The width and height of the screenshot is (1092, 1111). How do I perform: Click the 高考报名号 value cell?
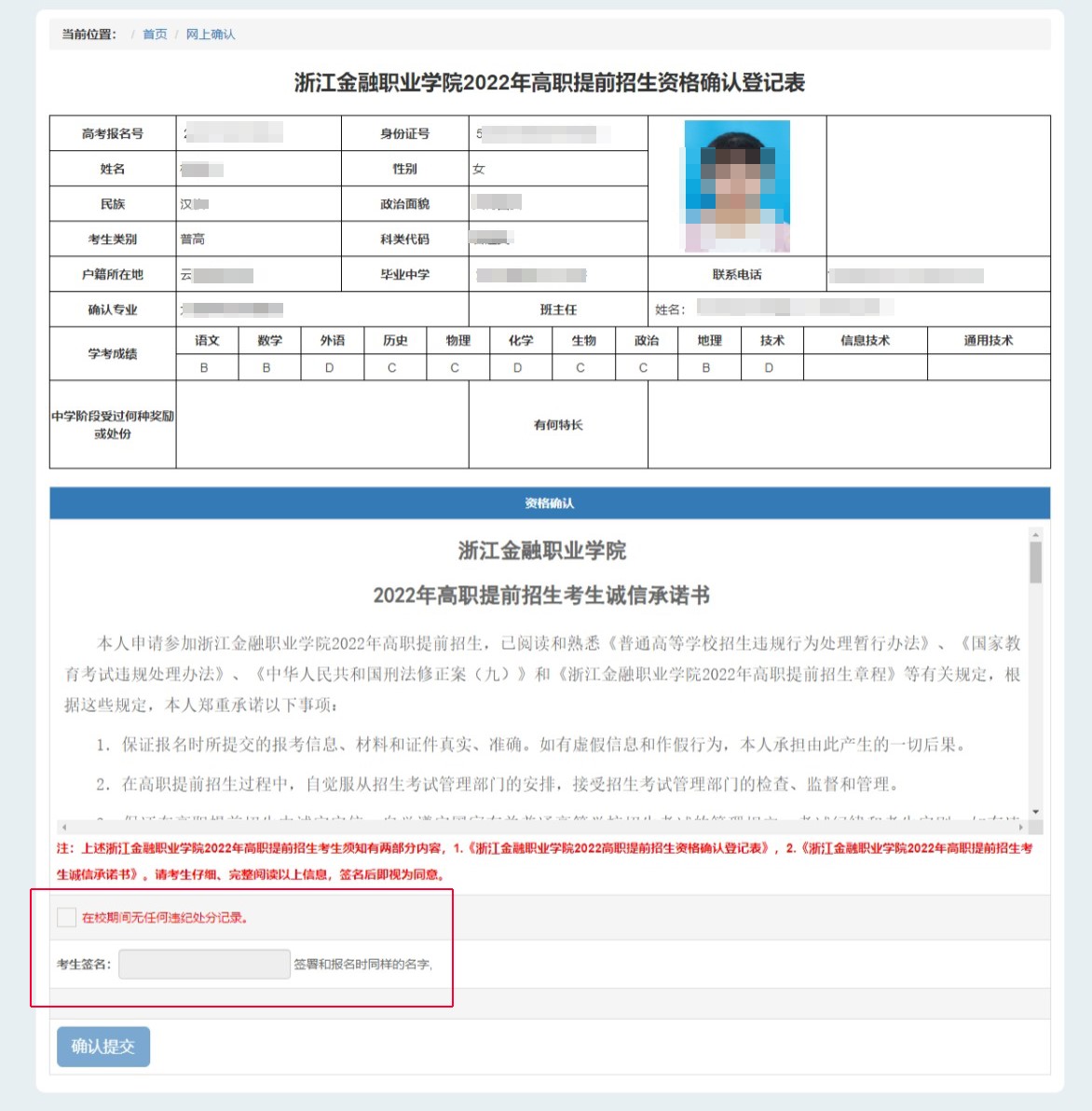click(x=258, y=133)
